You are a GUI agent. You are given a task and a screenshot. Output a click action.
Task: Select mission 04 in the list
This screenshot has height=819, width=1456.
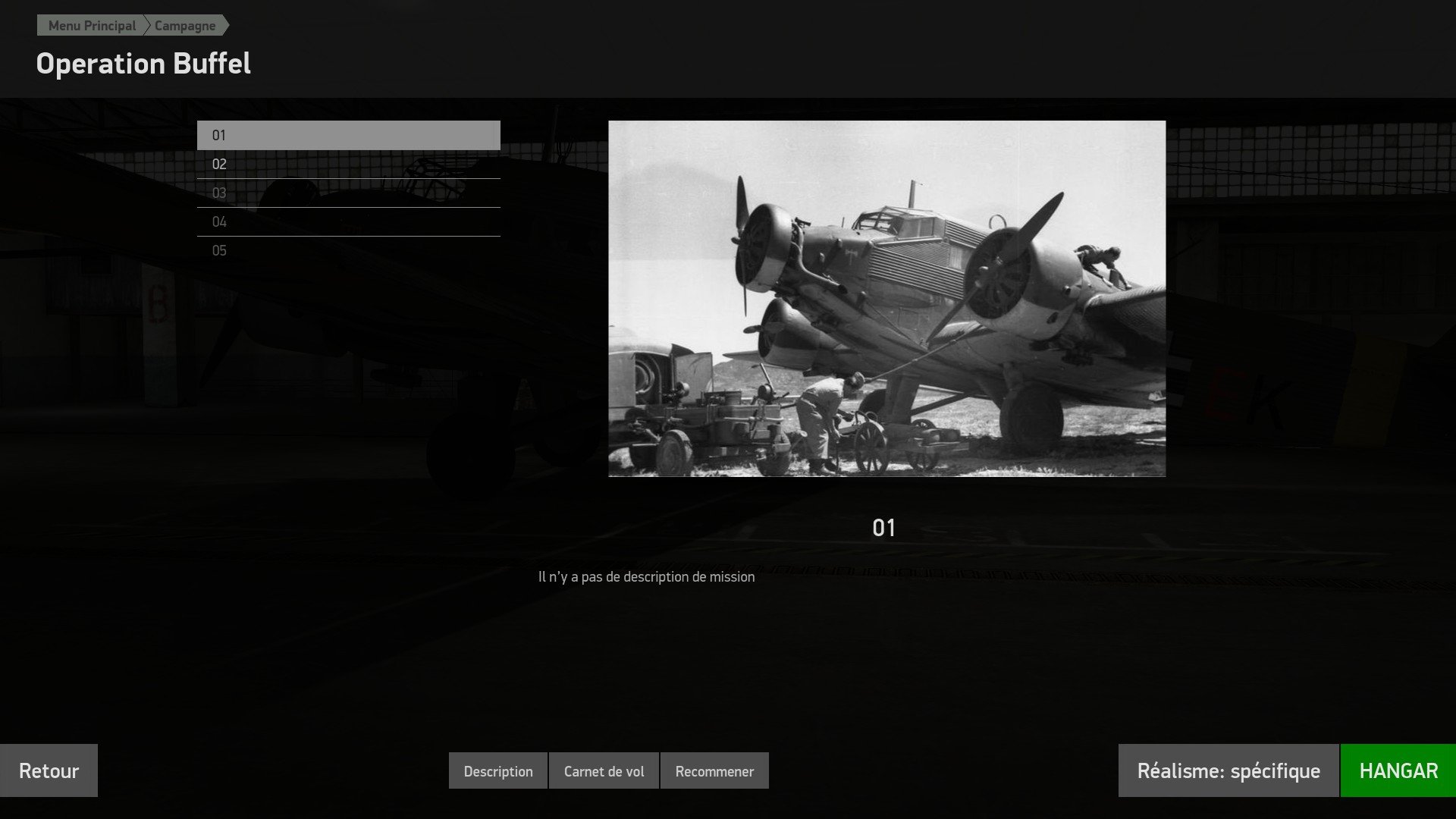(x=349, y=221)
